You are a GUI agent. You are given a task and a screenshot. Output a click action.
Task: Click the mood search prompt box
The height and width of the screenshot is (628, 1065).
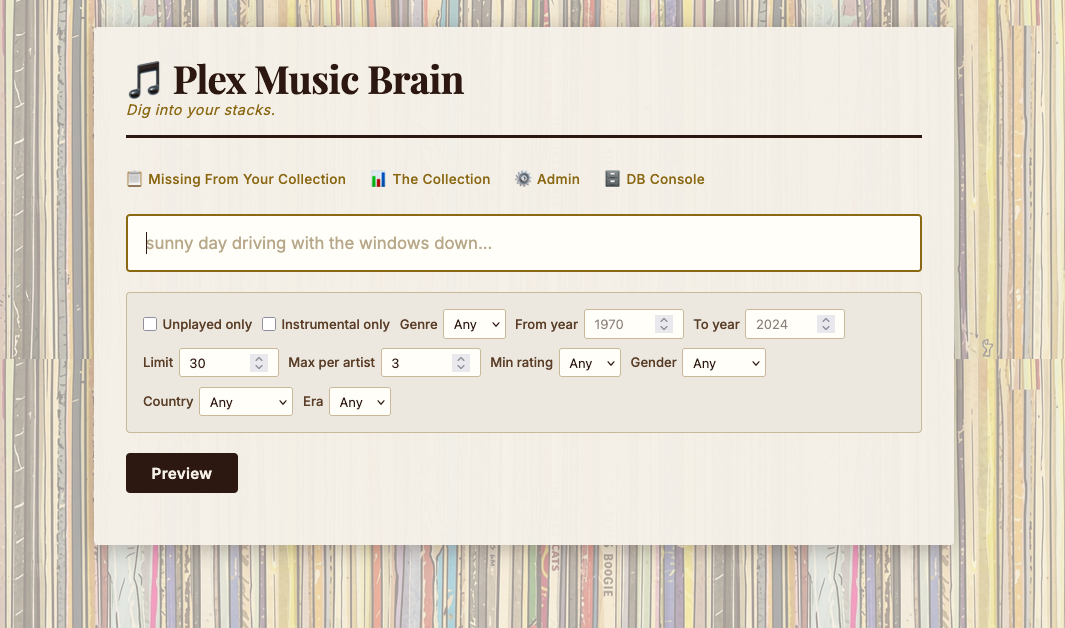(x=524, y=243)
